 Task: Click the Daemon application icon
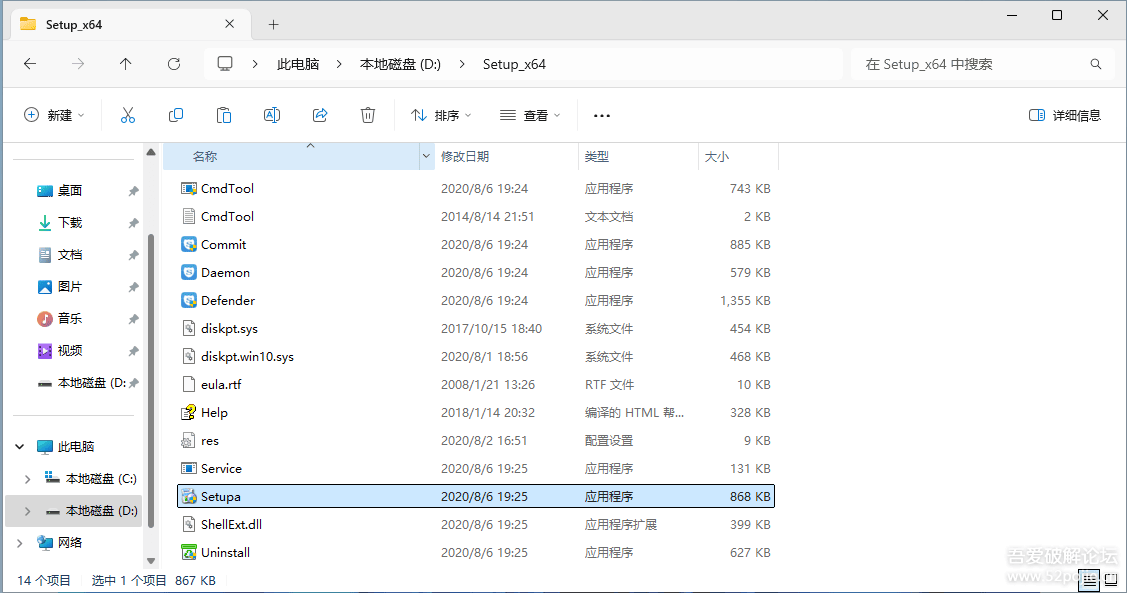pyautogui.click(x=188, y=272)
